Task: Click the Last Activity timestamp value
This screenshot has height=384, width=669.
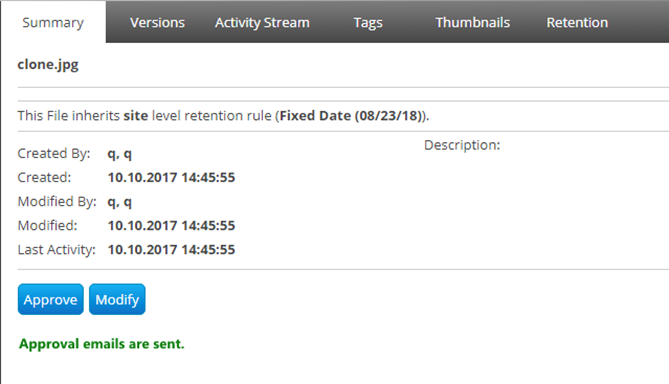Action: point(171,250)
